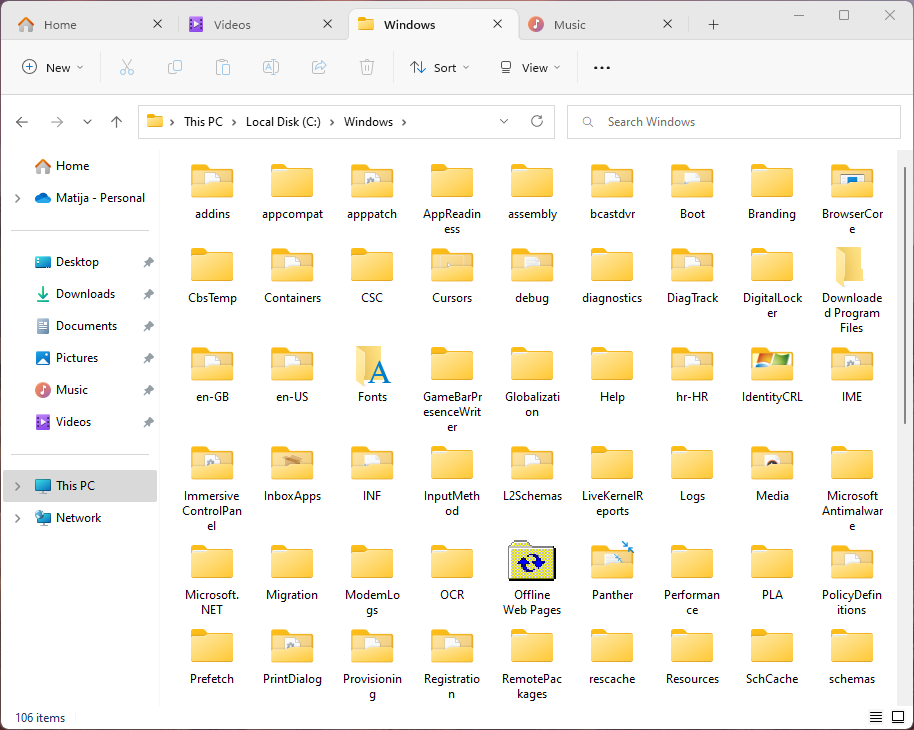Image resolution: width=914 pixels, height=730 pixels.
Task: Open the Media folder
Action: 772,473
